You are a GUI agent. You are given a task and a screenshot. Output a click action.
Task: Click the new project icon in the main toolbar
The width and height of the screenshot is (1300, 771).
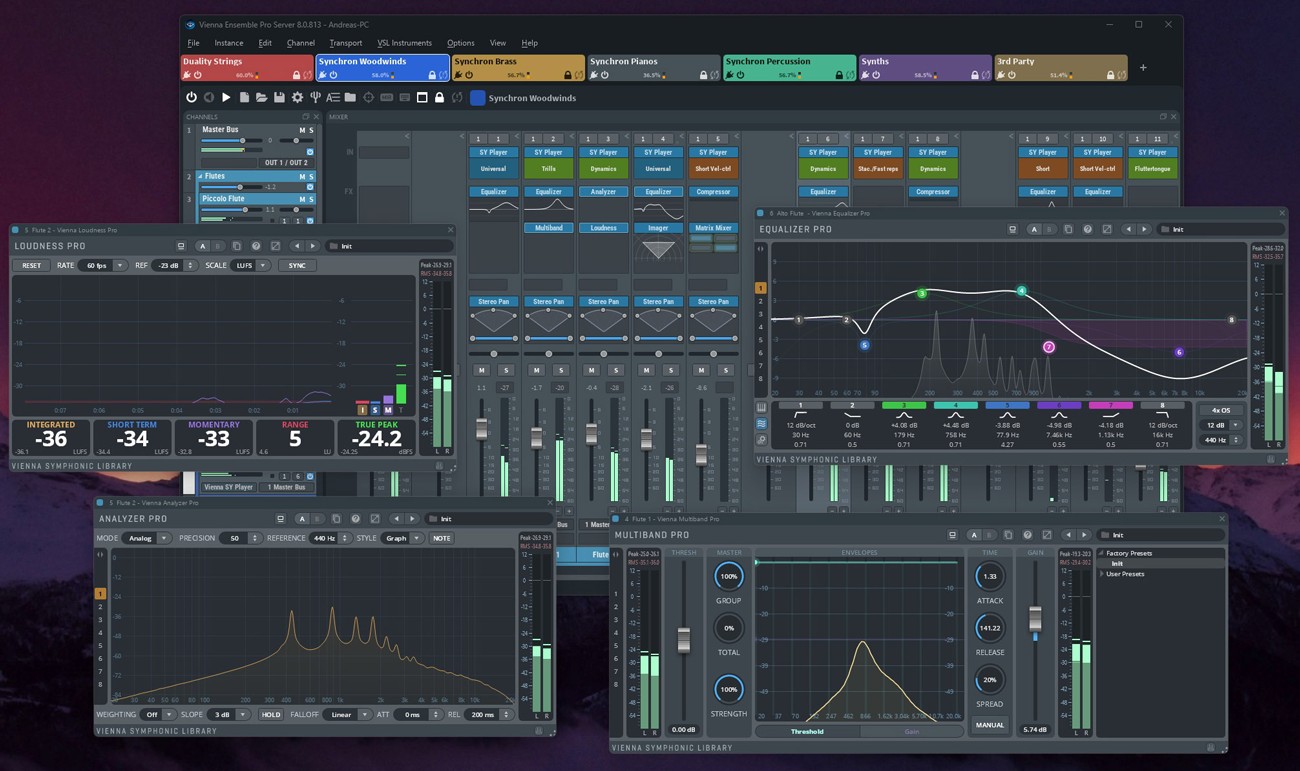pyautogui.click(x=244, y=98)
